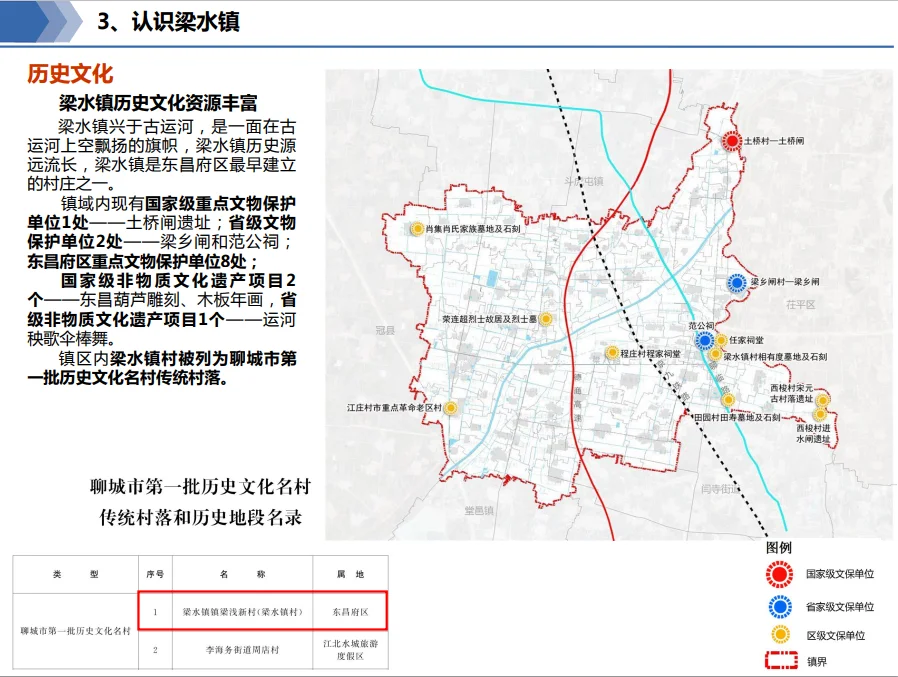This screenshot has height=677, width=898.
Task: Select the highlighted 梁水镇镇梁浅新村 table cell
Action: (242, 610)
